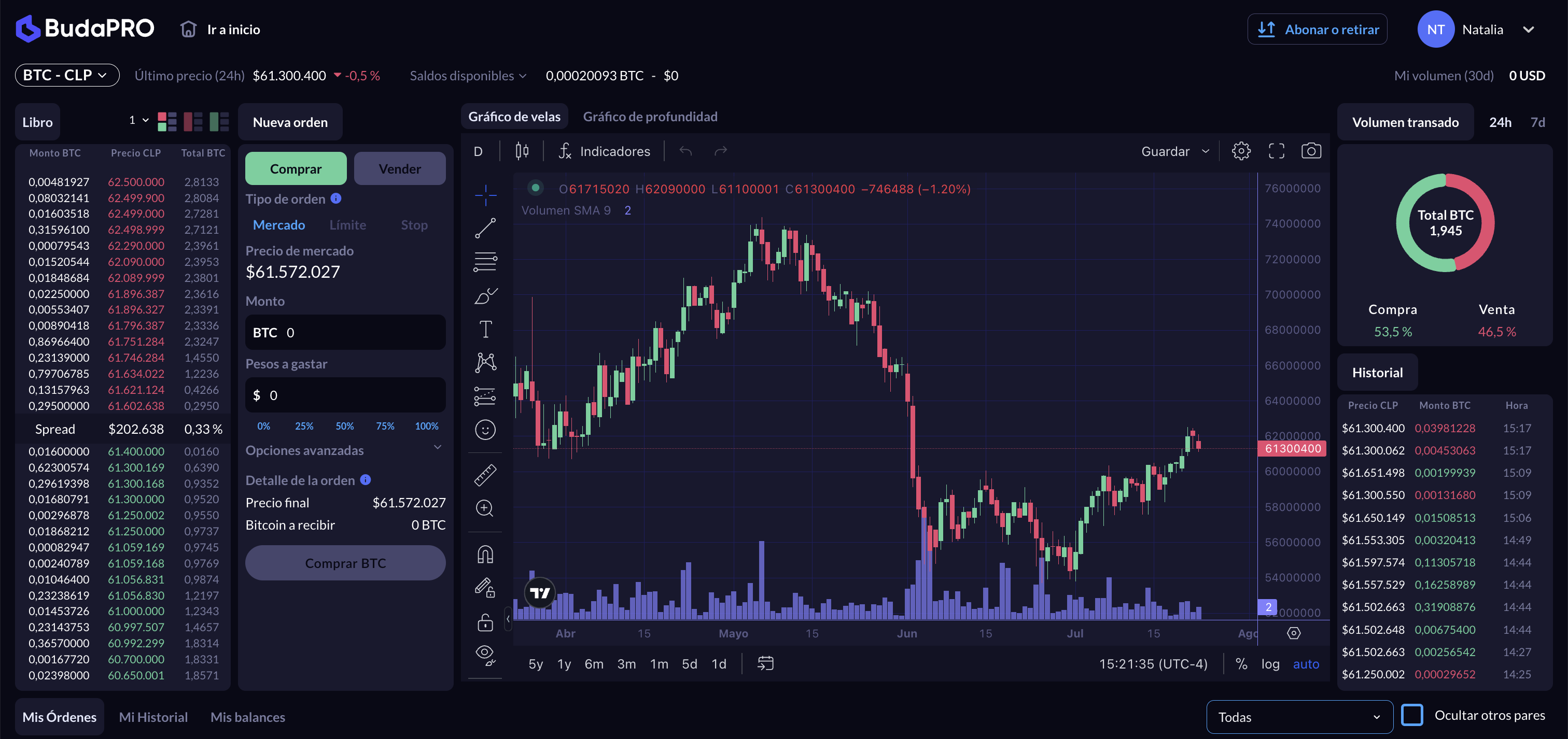Viewport: 1568px width, 739px height.
Task: Change candlestick chart style
Action: (x=522, y=151)
